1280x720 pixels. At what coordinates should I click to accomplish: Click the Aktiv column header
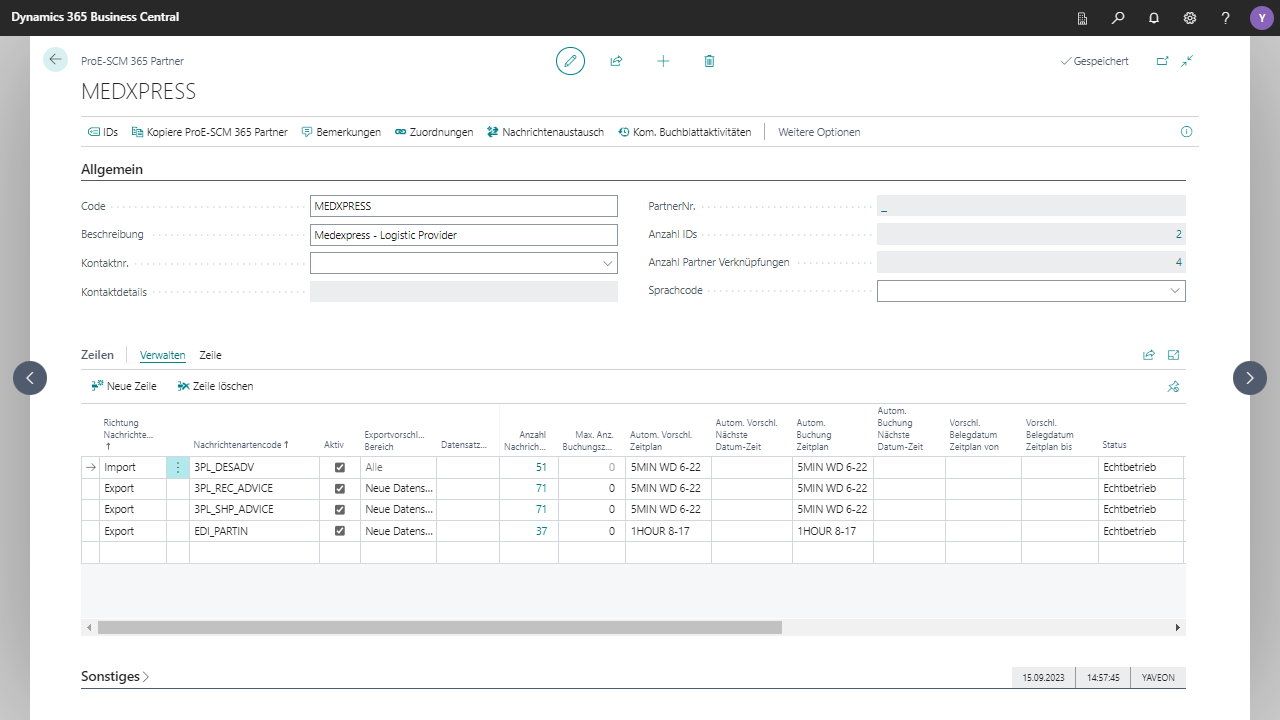333,444
